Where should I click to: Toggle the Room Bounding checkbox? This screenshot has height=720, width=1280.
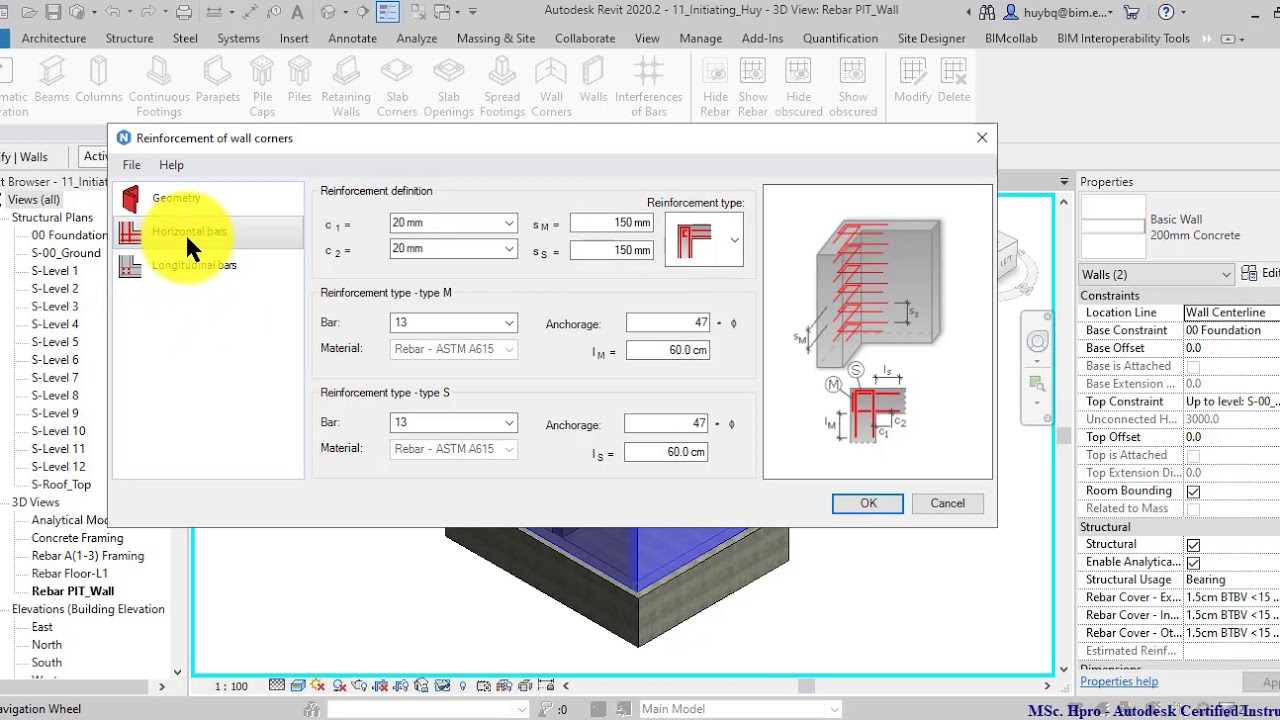pyautogui.click(x=1193, y=491)
